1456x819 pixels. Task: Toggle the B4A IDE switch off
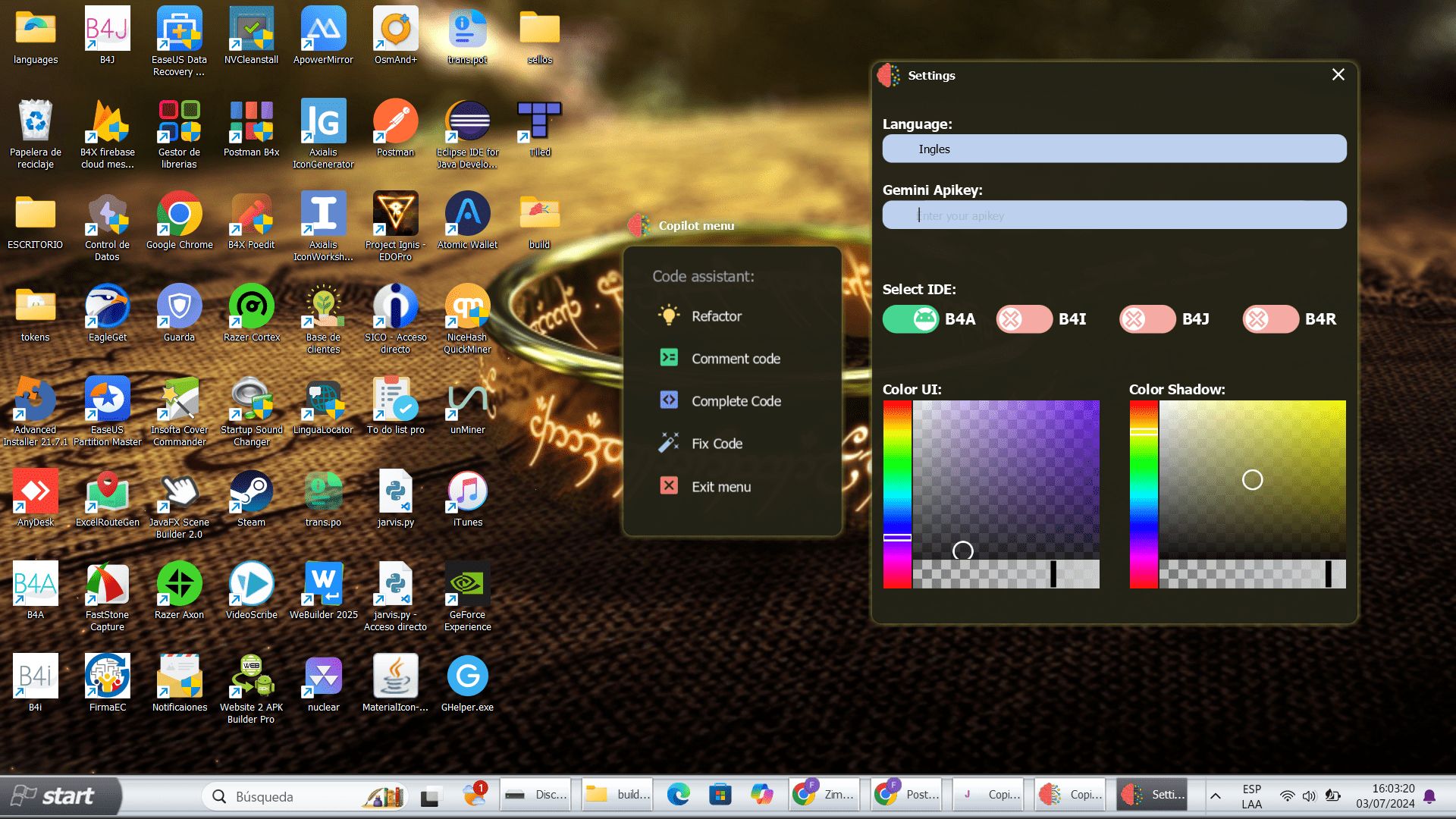911,319
